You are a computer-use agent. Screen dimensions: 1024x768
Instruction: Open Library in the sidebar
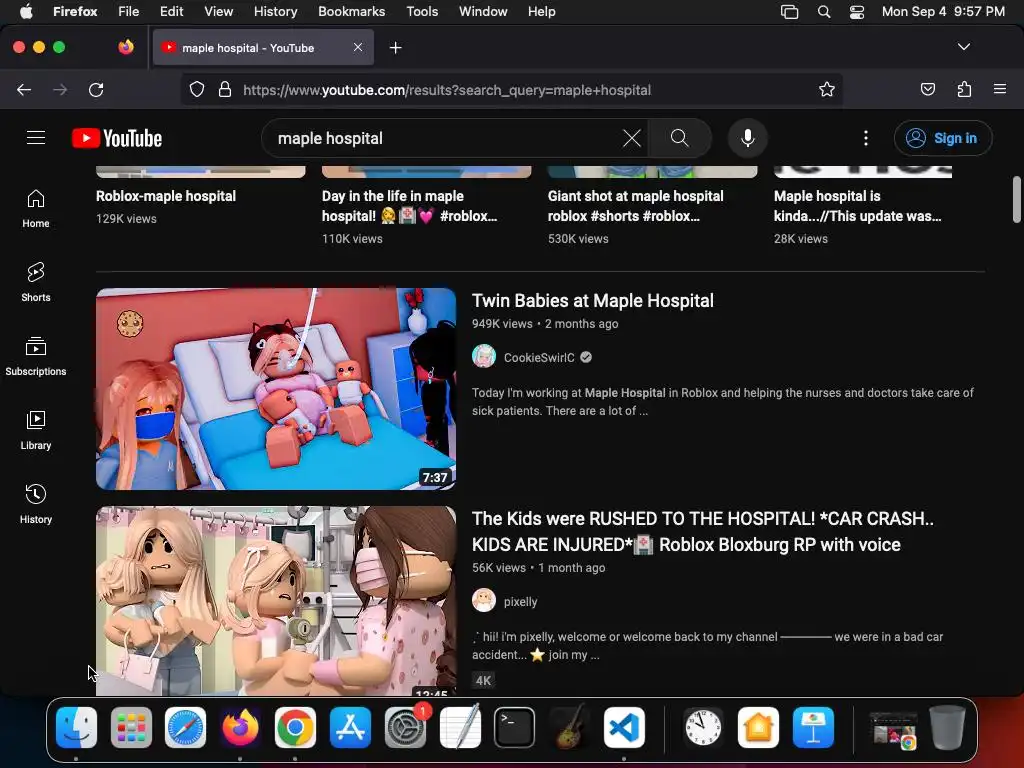36,430
